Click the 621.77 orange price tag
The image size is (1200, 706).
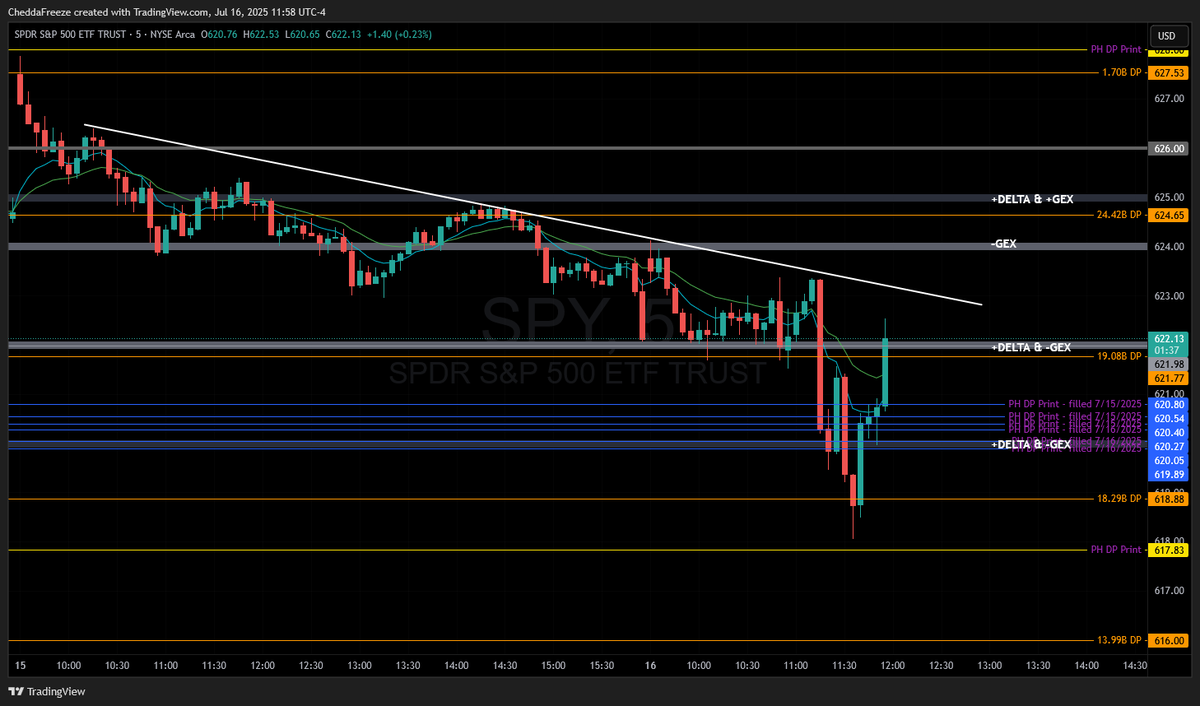(x=1168, y=378)
